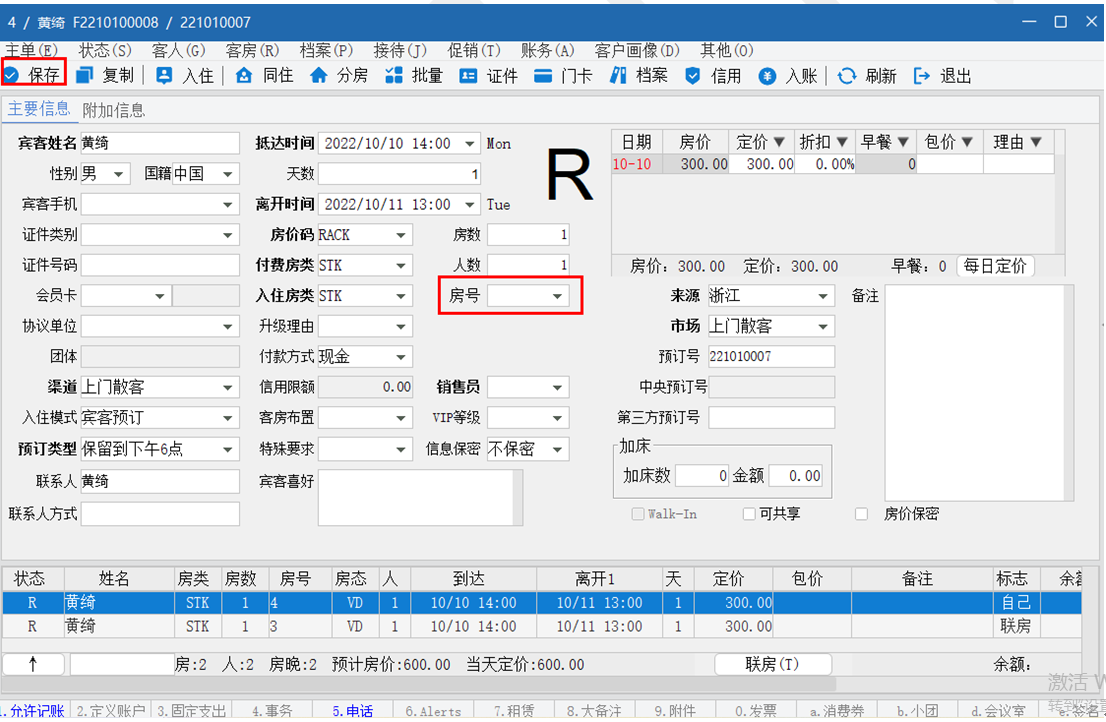1106x722 pixels.
Task: Switch to the 附加信息 tab
Action: [x=114, y=110]
